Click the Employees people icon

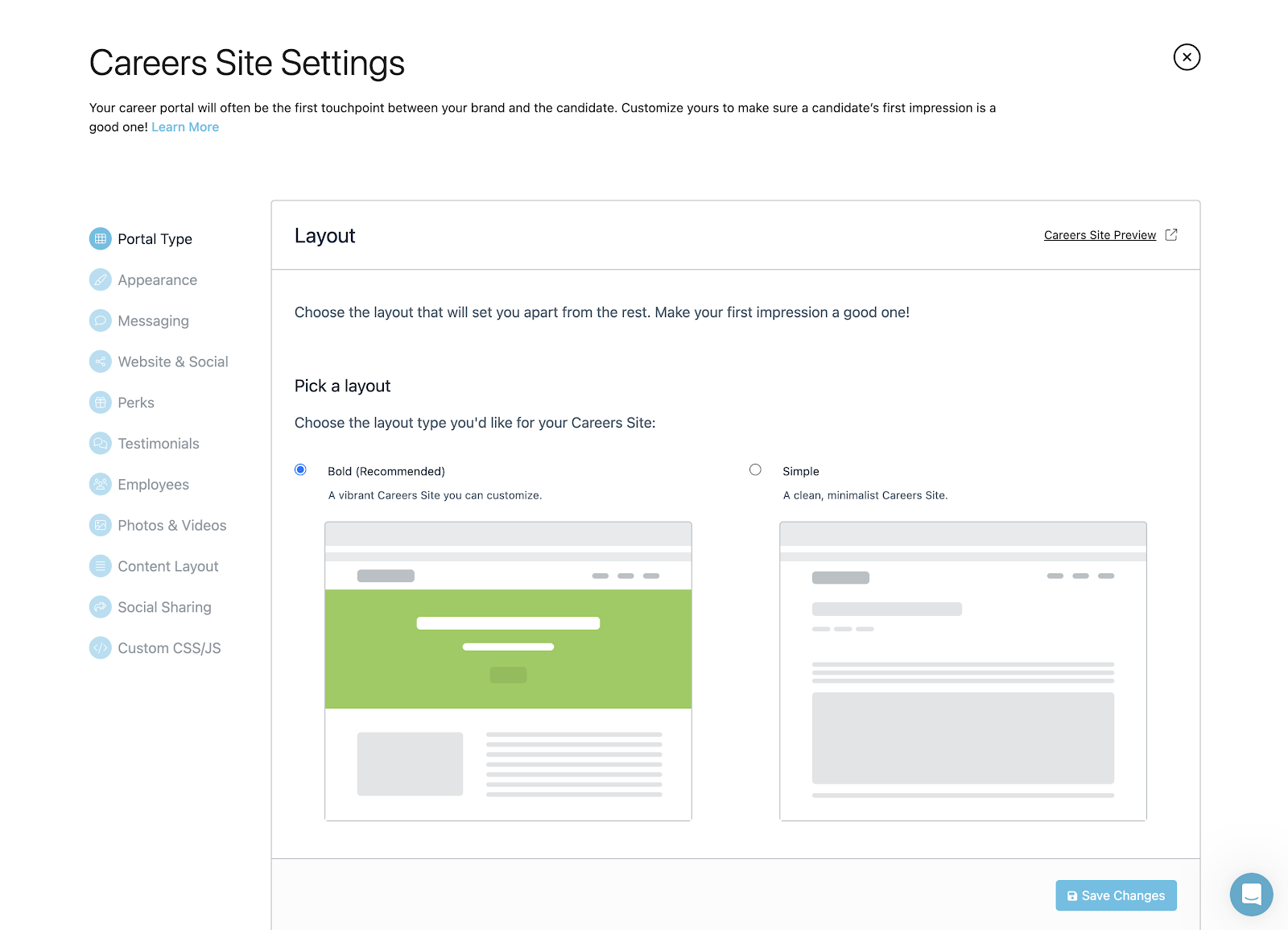100,484
